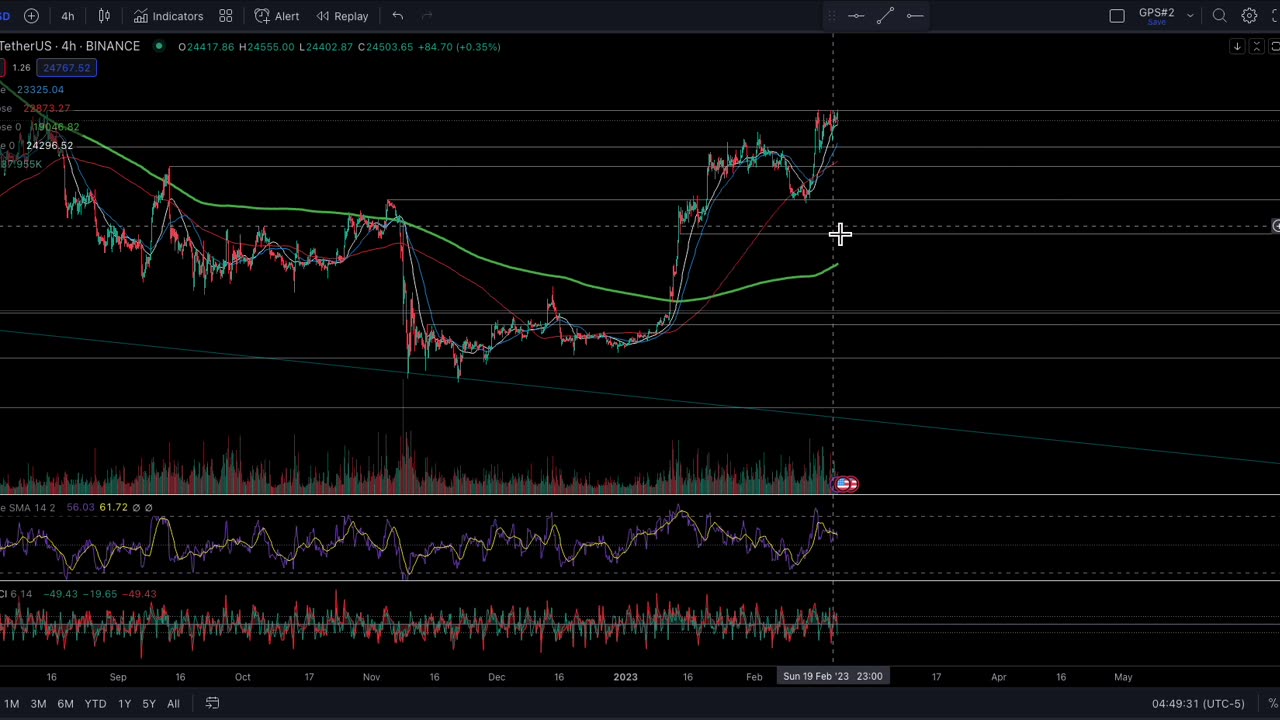This screenshot has height=720, width=1280.
Task: Click the 2023 label on time axis
Action: [625, 677]
